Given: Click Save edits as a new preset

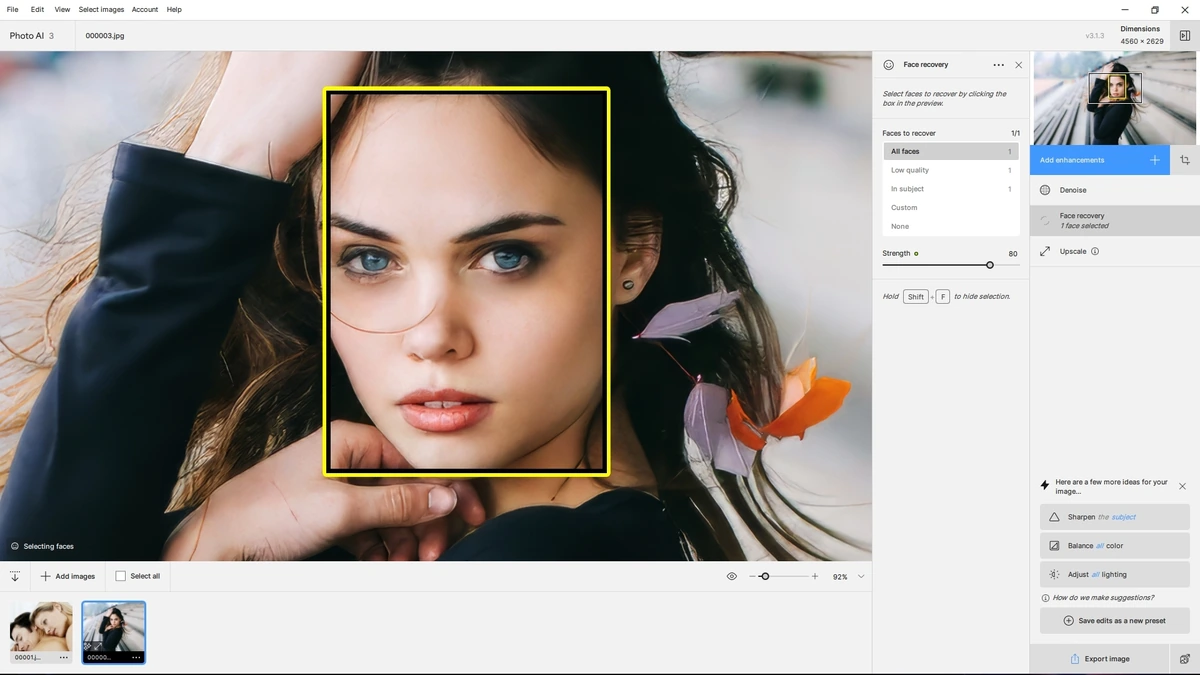Looking at the screenshot, I should (x=1115, y=621).
